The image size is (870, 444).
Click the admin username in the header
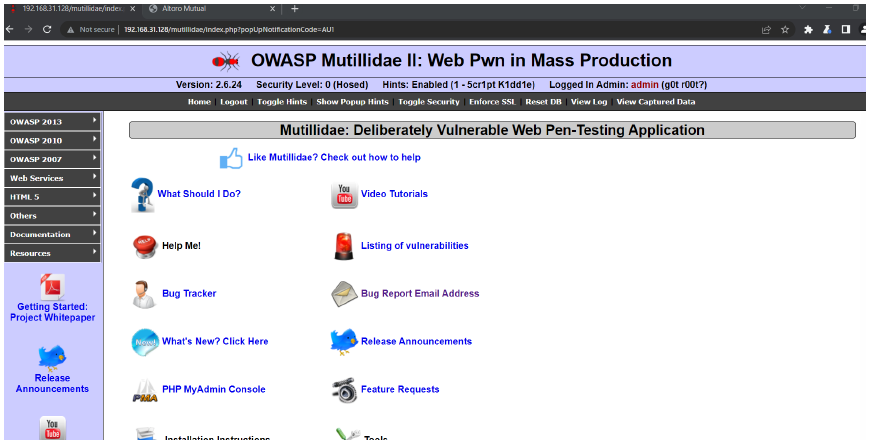645,85
